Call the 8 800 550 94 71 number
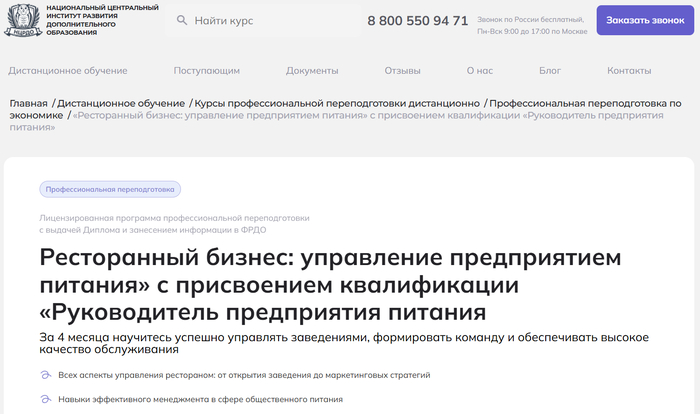Screen dimensions: 700x414 point(417,20)
